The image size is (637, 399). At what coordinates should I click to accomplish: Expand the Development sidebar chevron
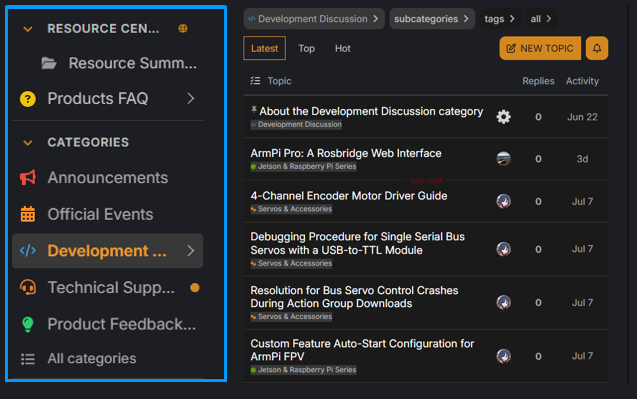[191, 251]
